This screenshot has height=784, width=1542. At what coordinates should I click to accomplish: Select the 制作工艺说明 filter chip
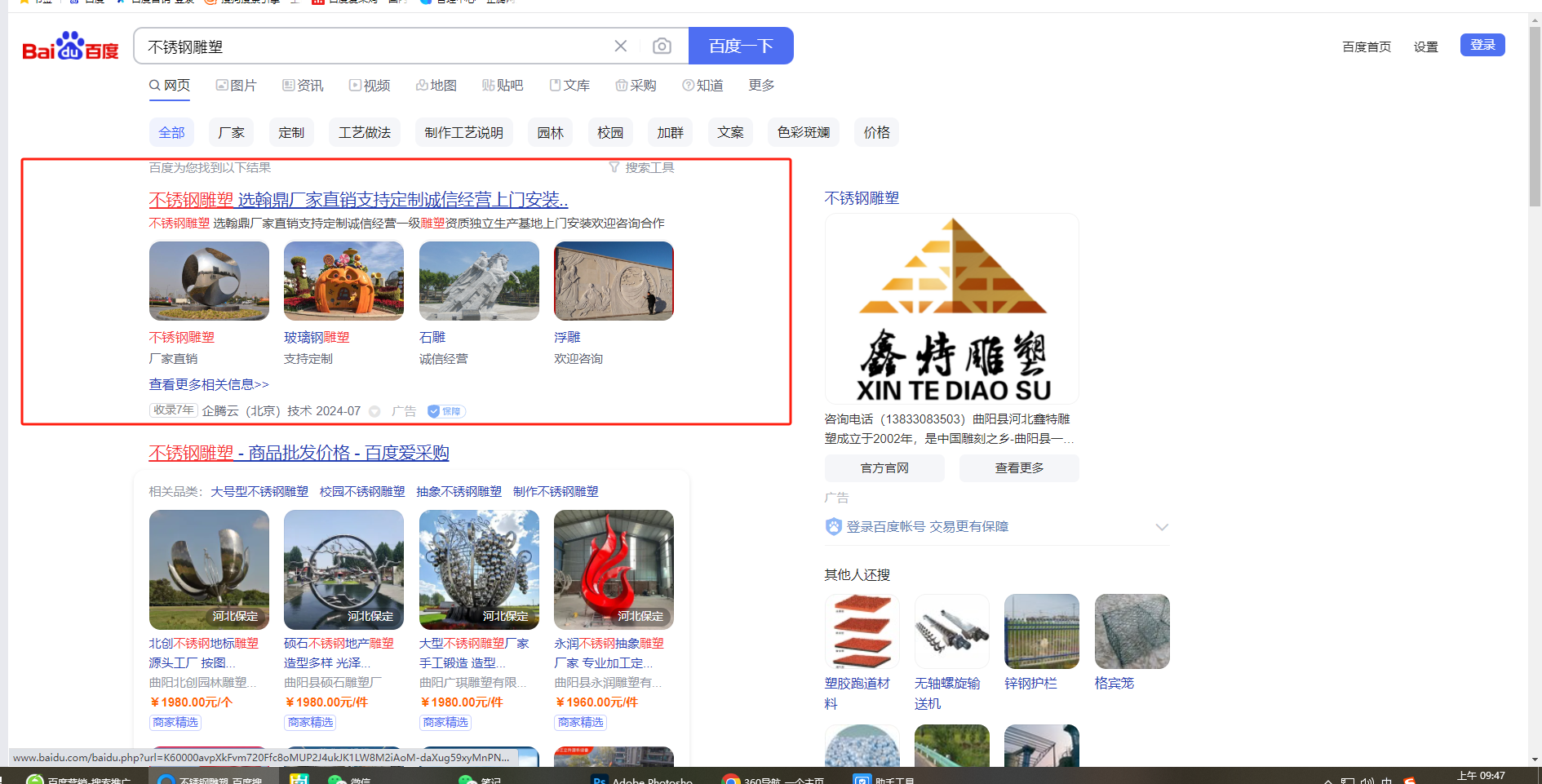pyautogui.click(x=464, y=132)
